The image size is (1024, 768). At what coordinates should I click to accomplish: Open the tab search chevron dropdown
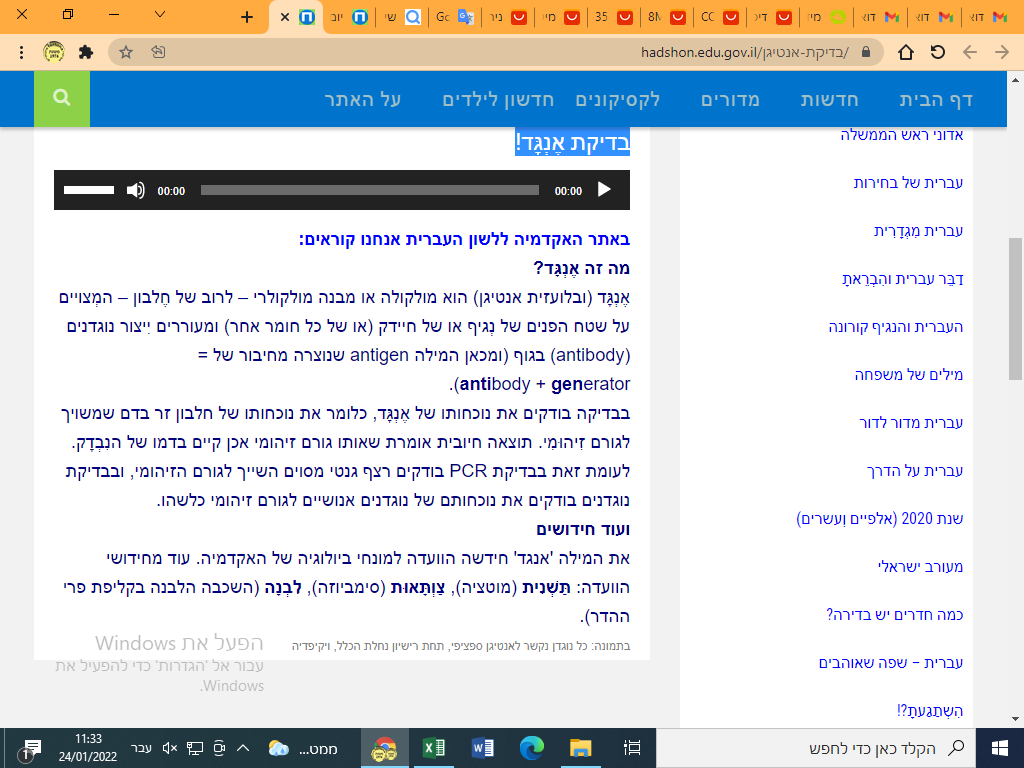coord(160,14)
